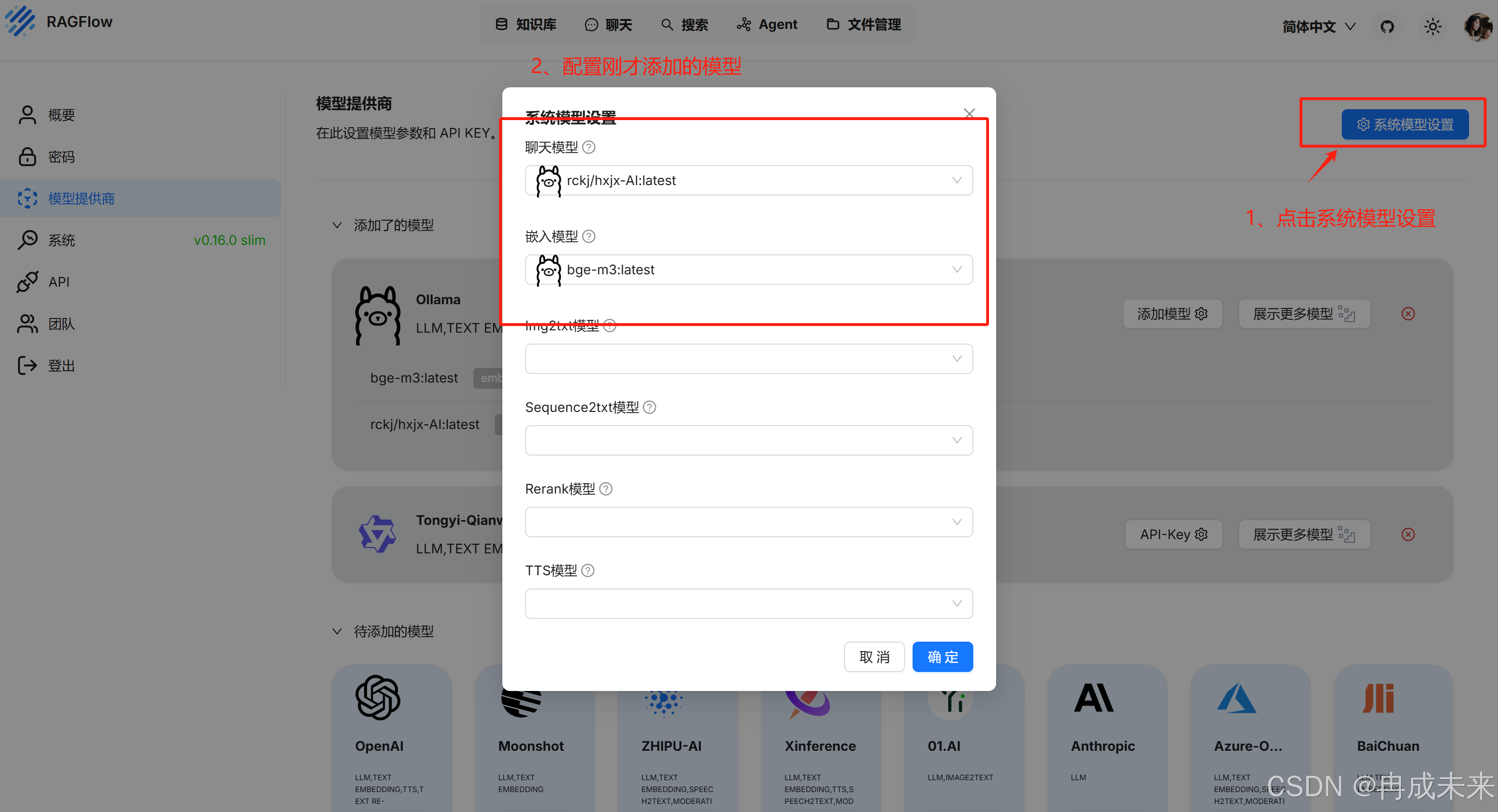Expand the Sequence2txt模型 dropdown
This screenshot has width=1498, height=812.
click(x=748, y=440)
